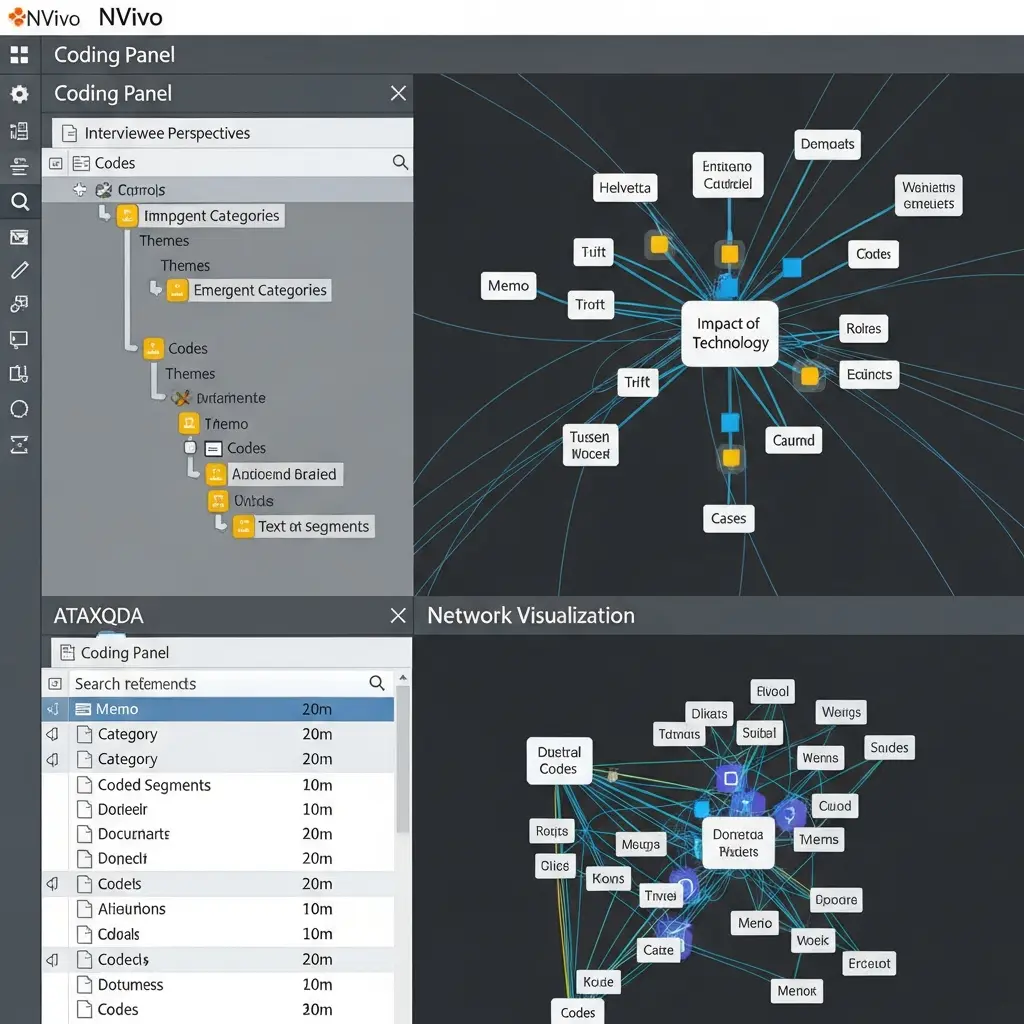
Task: Click in the Search references field
Action: pos(231,683)
